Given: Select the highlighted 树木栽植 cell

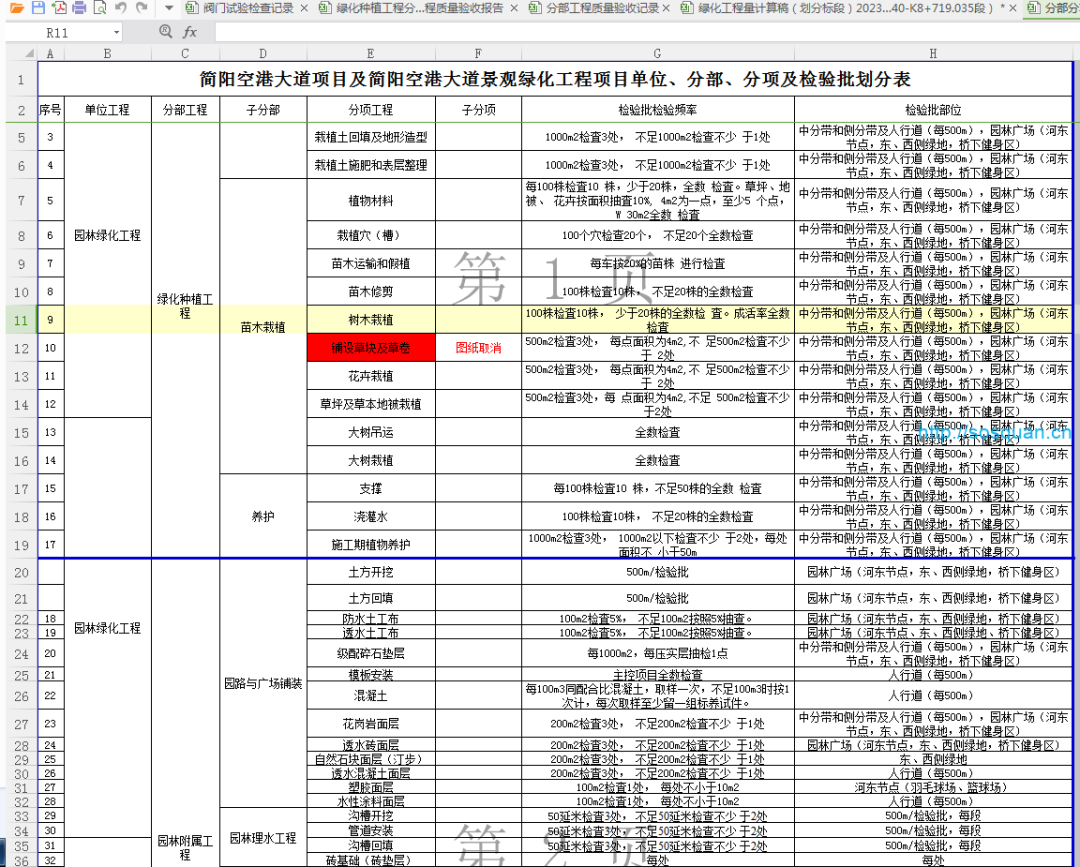Looking at the screenshot, I should click(371, 320).
